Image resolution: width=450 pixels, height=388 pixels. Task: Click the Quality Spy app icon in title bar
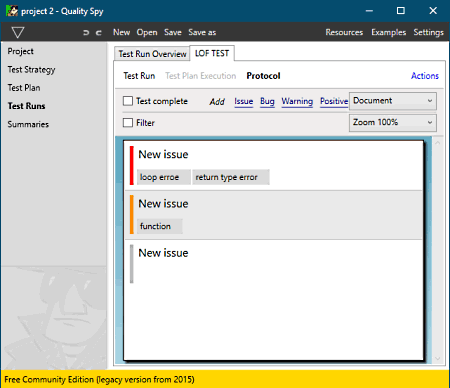tap(12, 11)
